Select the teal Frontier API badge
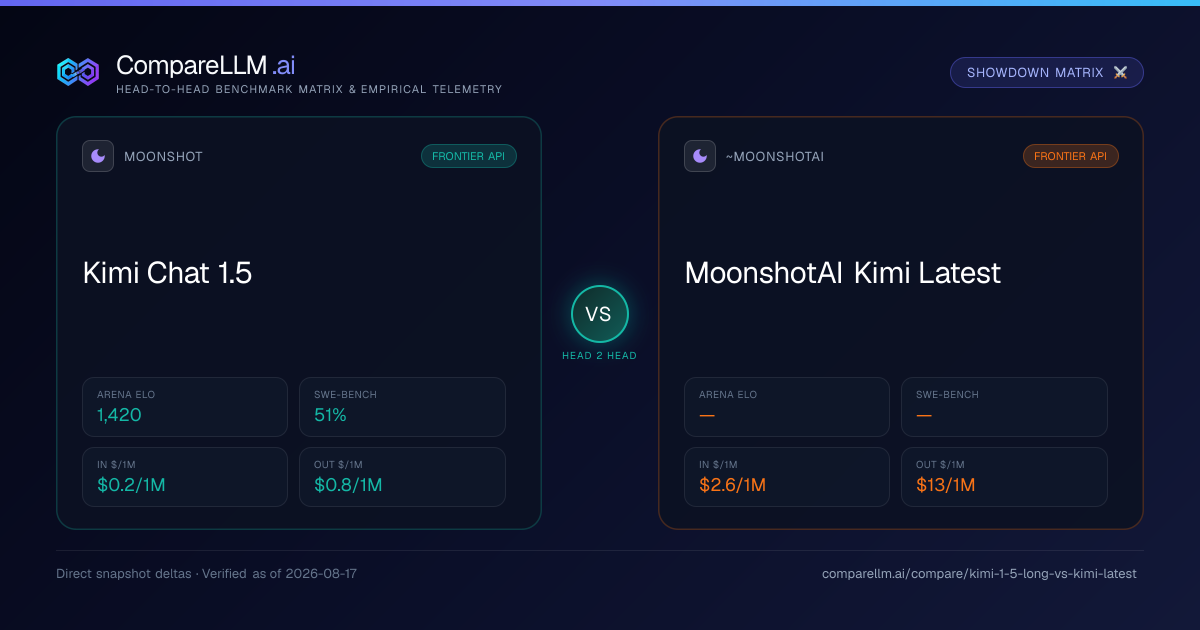Image resolution: width=1200 pixels, height=630 pixels. click(469, 156)
